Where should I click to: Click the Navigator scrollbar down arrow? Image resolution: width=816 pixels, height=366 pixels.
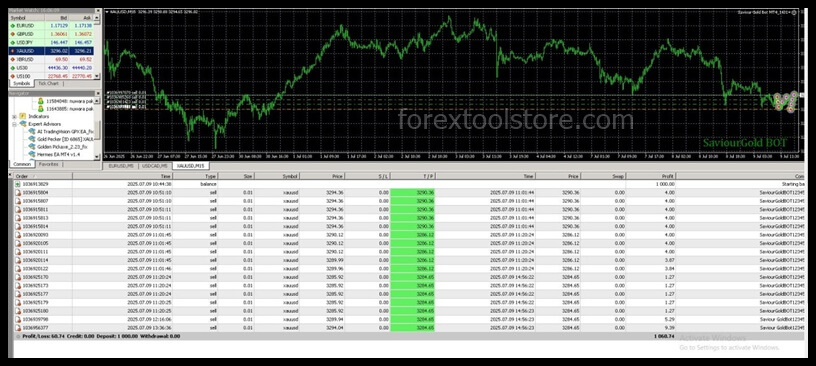click(98, 157)
